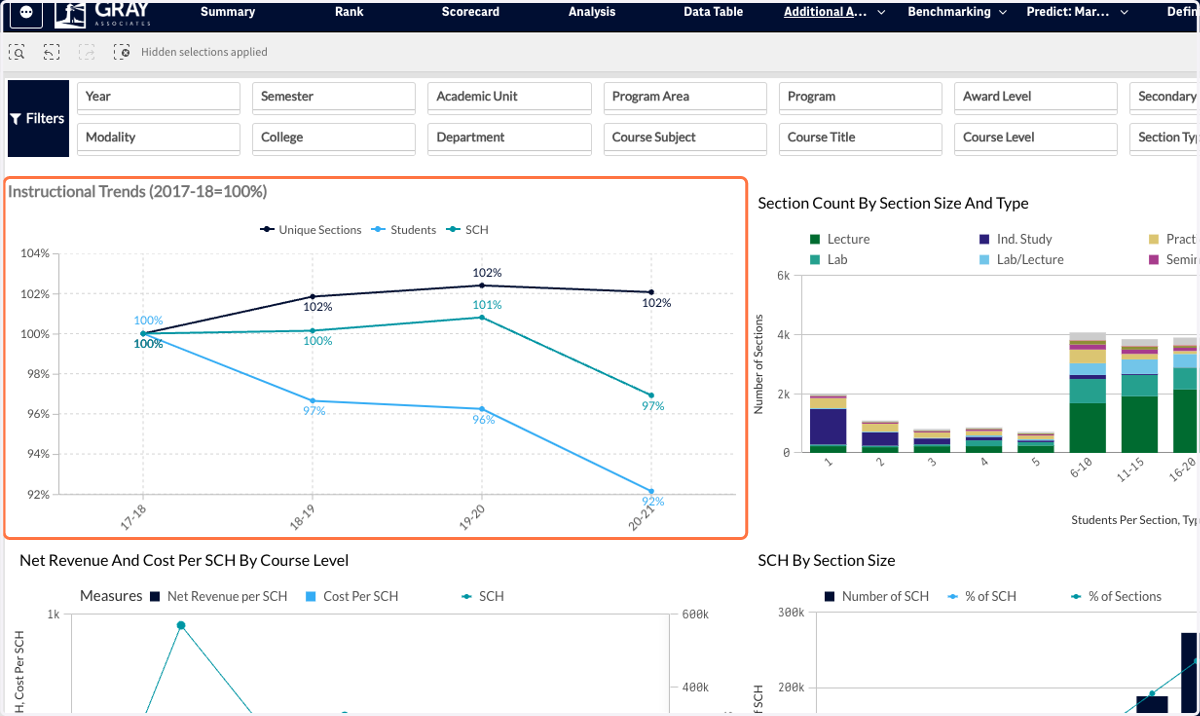Toggle Number of SCH legend item

point(876,596)
